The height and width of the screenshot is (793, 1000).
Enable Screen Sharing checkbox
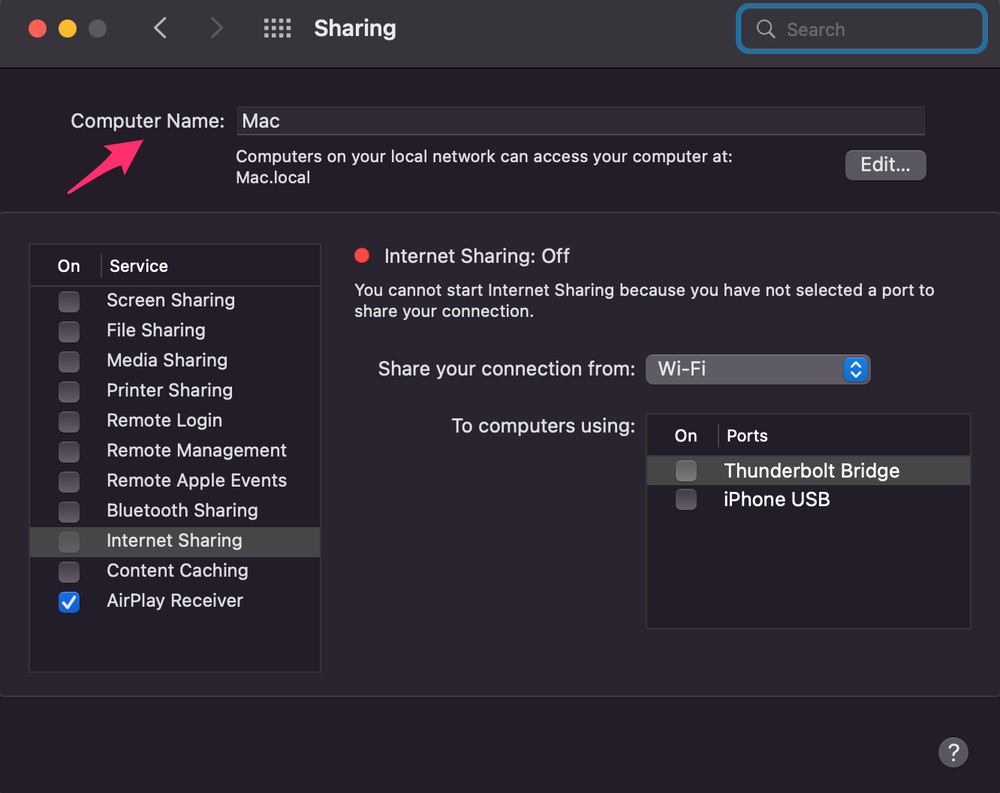click(x=69, y=301)
